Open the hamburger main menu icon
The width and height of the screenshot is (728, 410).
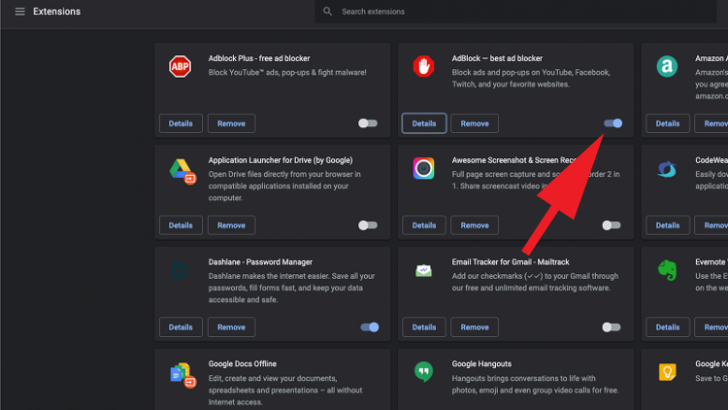coord(20,11)
